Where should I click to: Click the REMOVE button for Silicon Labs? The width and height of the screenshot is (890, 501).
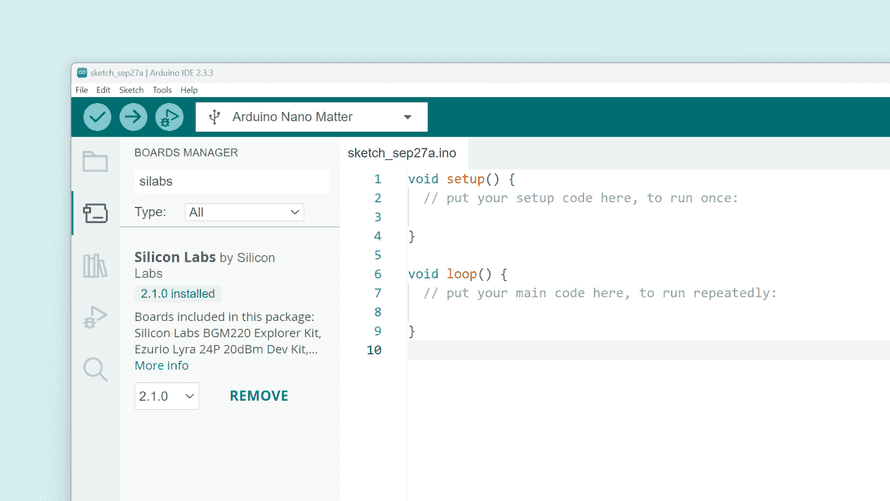tap(259, 396)
